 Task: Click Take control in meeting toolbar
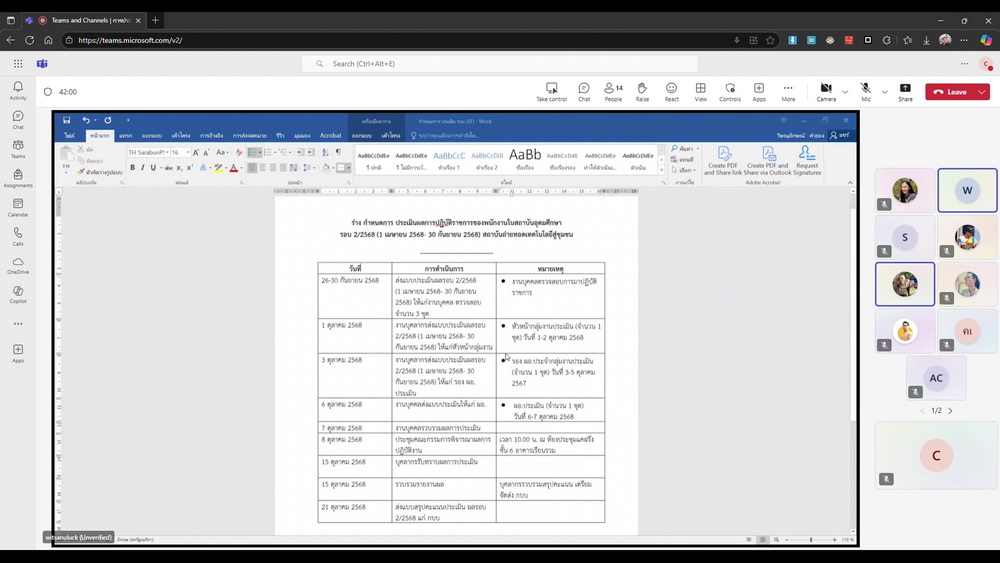551,92
